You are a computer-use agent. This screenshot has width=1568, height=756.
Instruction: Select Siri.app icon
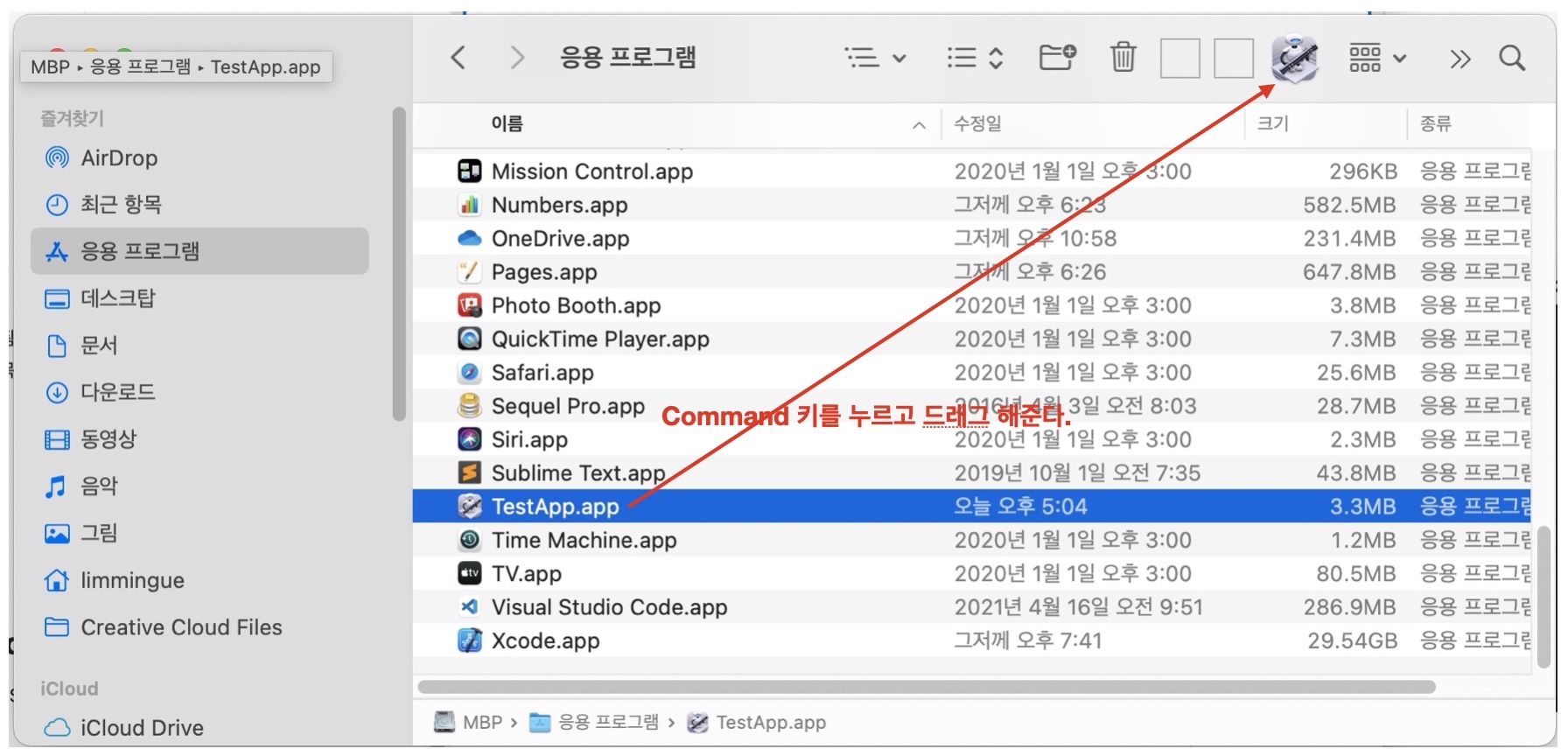click(x=470, y=439)
